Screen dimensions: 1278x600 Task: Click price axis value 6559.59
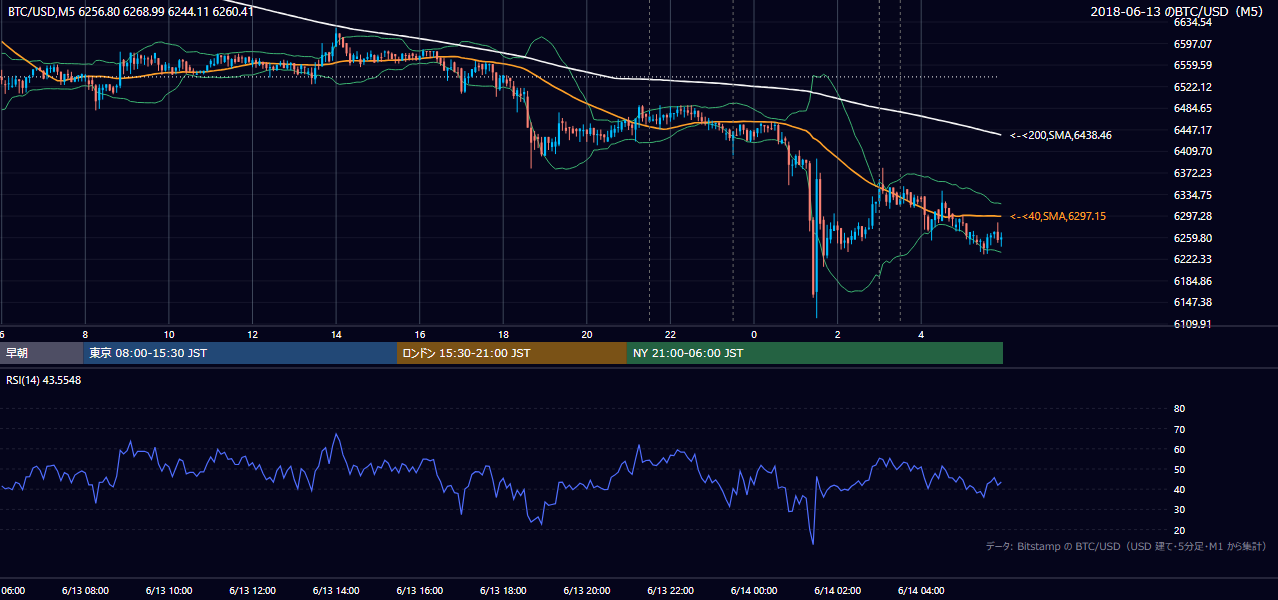click(1192, 65)
